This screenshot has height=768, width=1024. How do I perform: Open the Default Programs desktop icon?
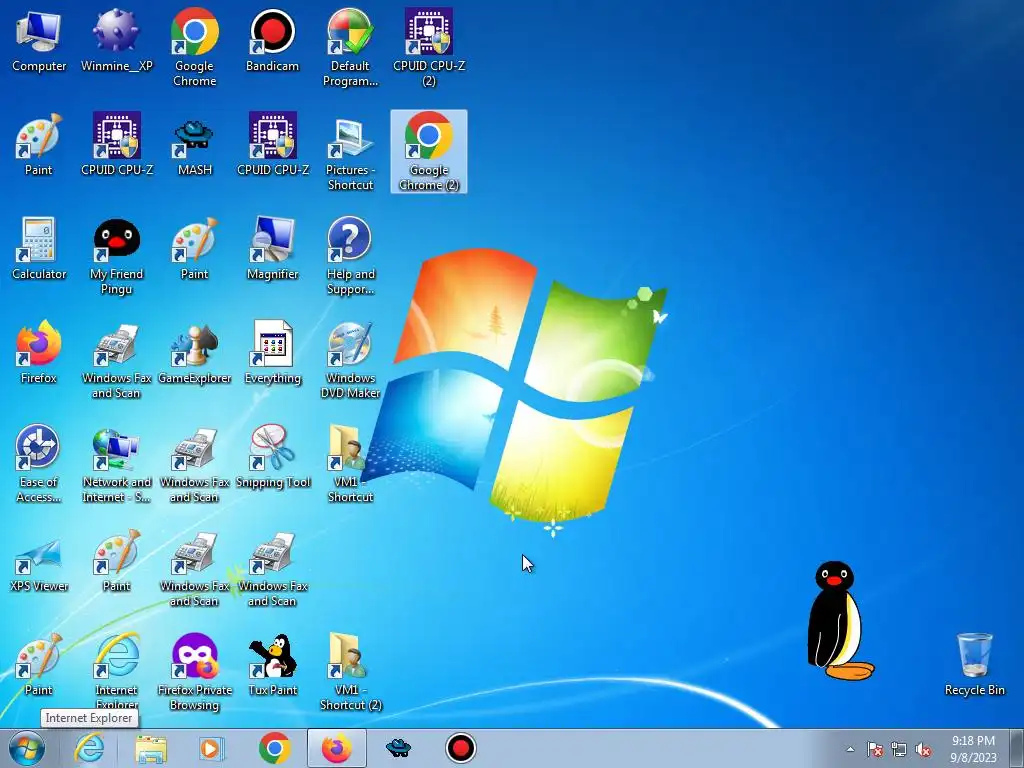point(350,48)
